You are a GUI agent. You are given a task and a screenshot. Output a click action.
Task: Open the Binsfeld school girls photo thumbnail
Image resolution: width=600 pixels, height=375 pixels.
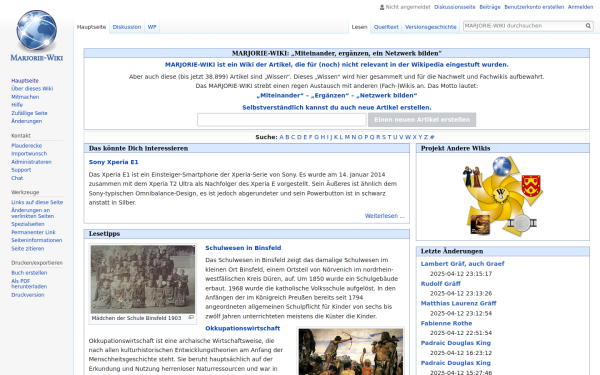point(143,279)
